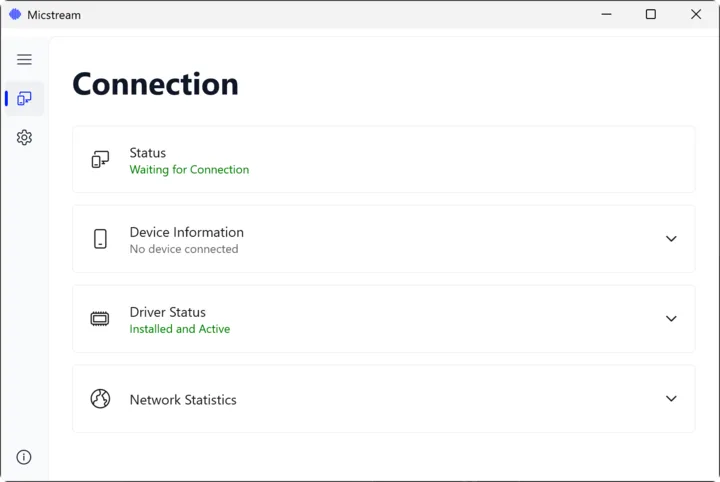Expand the Driver Status chevron
The height and width of the screenshot is (482, 720).
[x=671, y=319]
